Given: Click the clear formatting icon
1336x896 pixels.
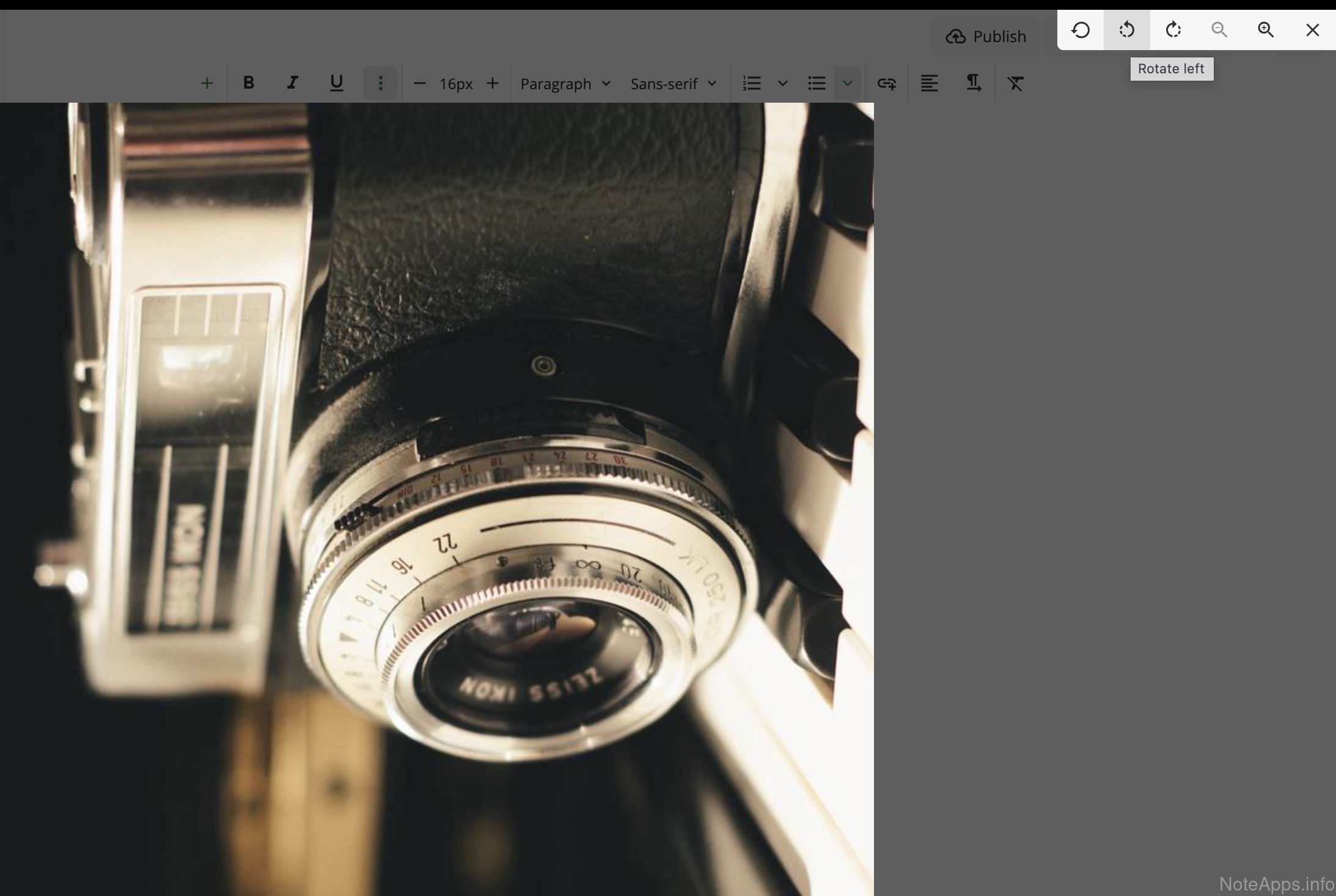Looking at the screenshot, I should (1015, 83).
